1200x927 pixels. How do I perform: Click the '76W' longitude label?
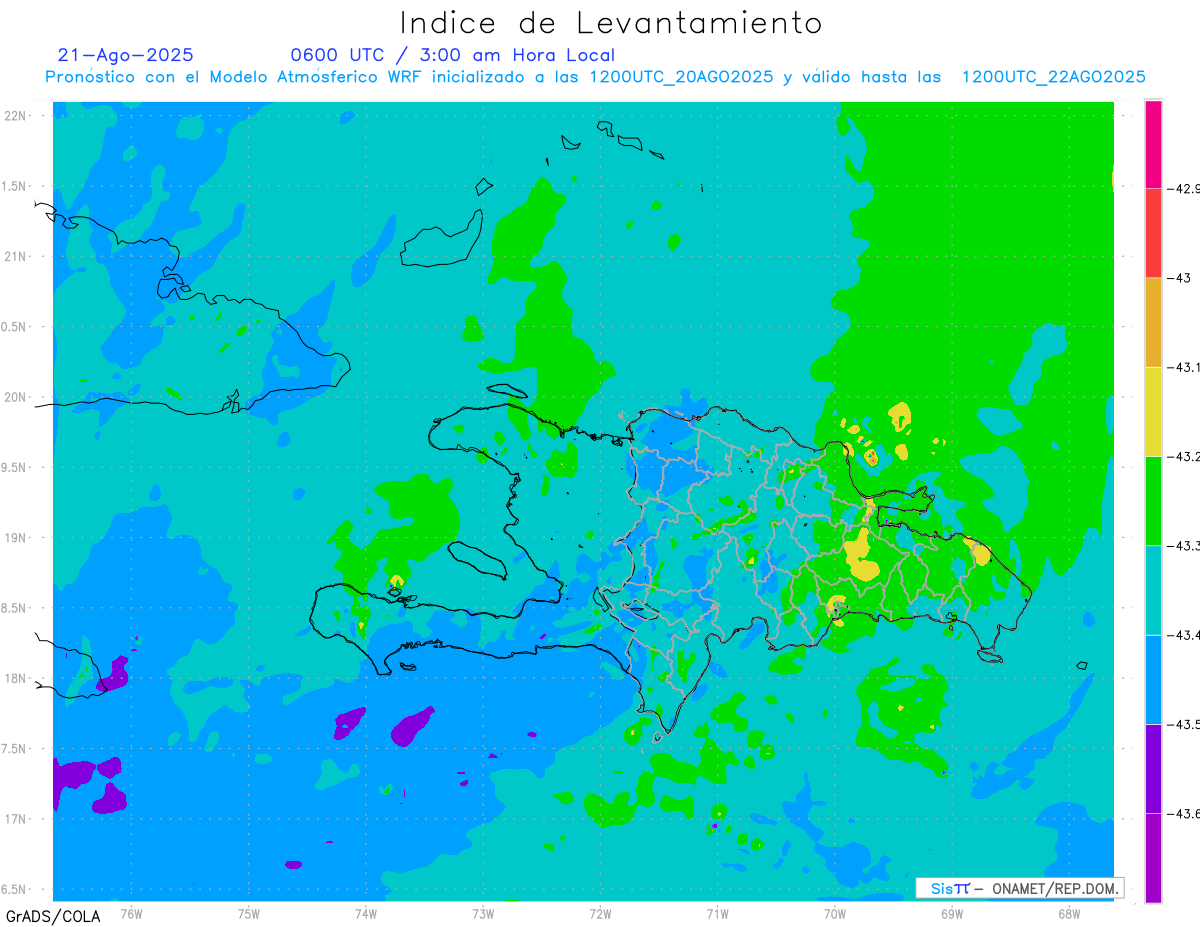131,912
